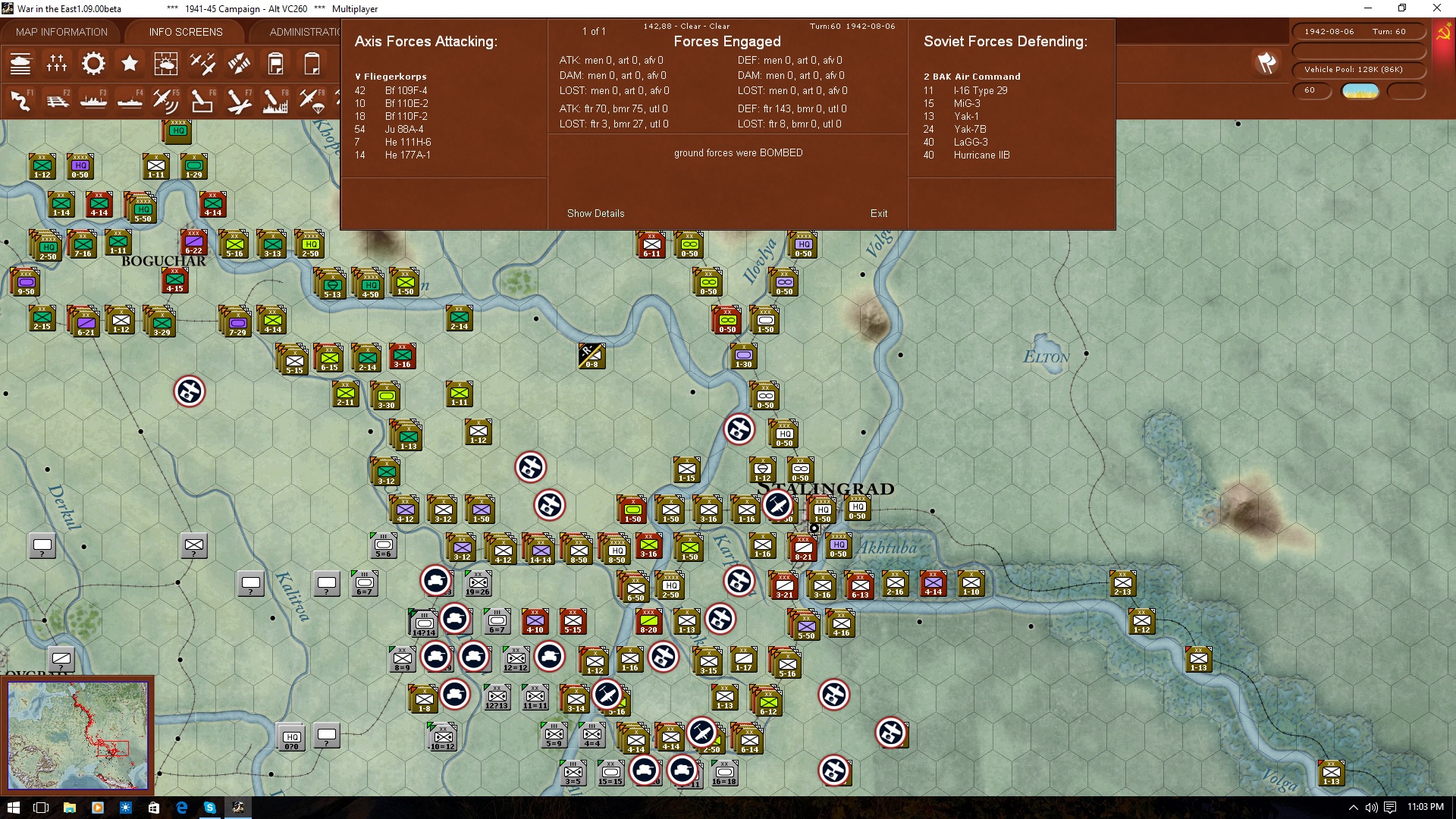Open the Action Center notifications icon
This screenshot has width=1456, height=819.
1390,808
